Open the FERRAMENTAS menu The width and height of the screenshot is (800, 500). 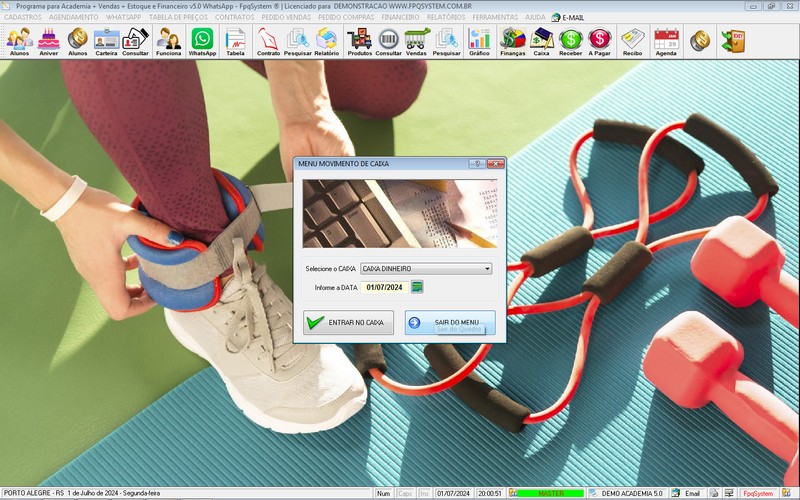pyautogui.click(x=495, y=17)
